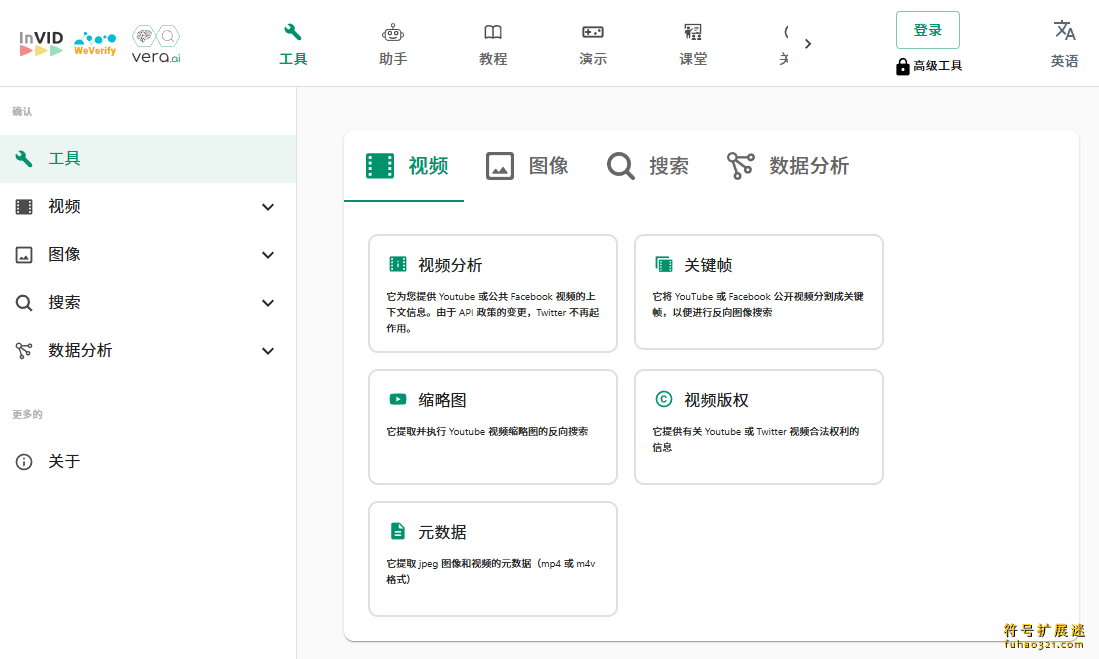Click the vera.ai logo
This screenshot has width=1099, height=659.
pyautogui.click(x=156, y=44)
